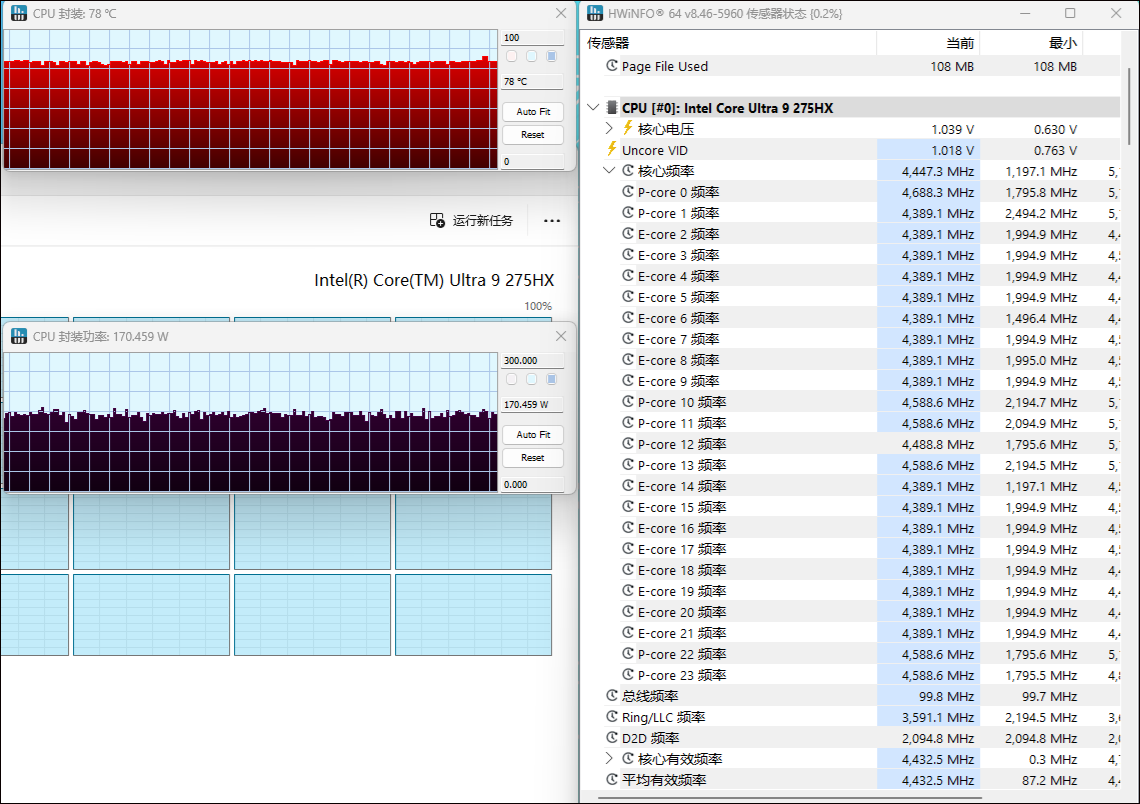
Task: Expand the 核心有效频率 row
Action: (x=609, y=758)
